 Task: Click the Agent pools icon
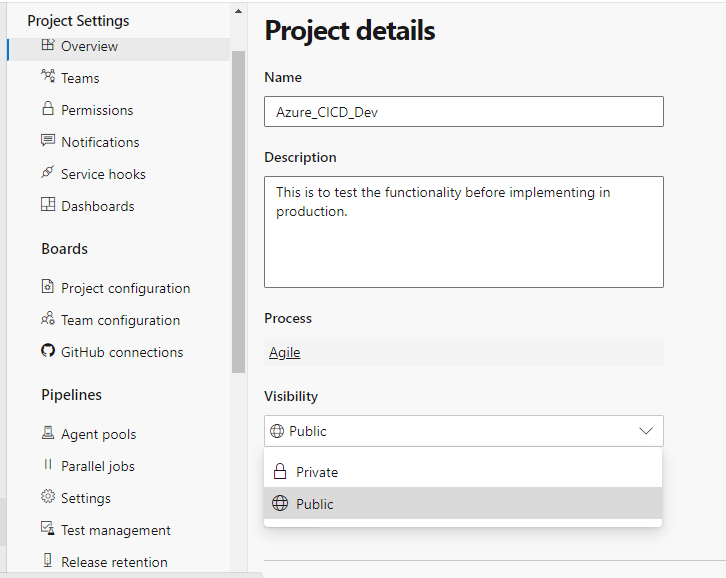click(48, 433)
